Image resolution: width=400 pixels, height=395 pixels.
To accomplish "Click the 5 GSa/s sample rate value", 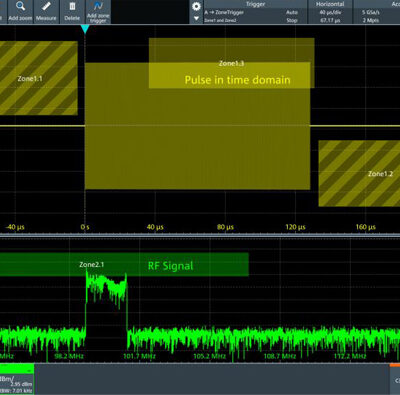I will pos(371,12).
